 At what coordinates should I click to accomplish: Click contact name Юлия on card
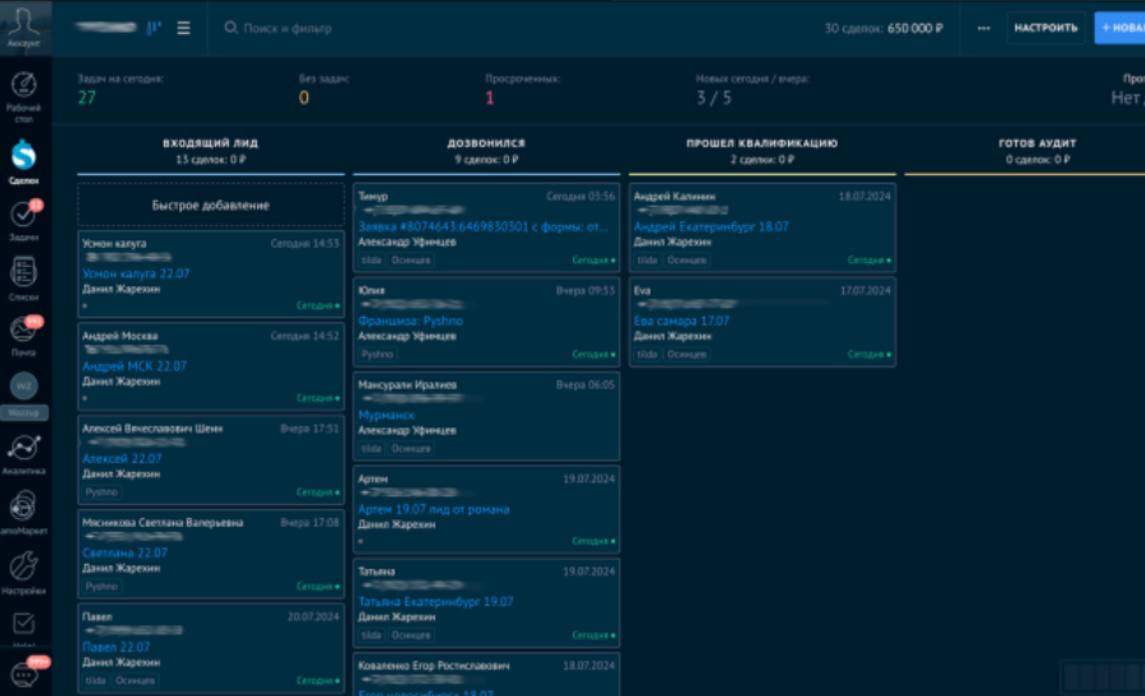[x=372, y=291]
